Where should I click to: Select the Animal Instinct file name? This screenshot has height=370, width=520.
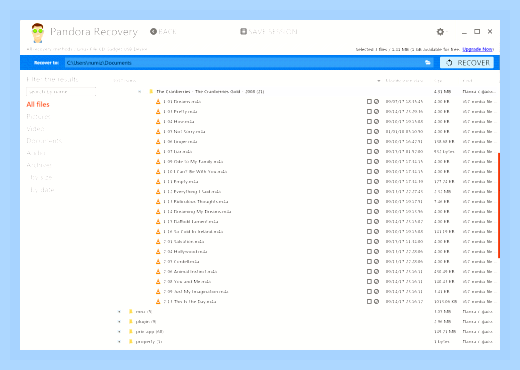tap(190, 272)
